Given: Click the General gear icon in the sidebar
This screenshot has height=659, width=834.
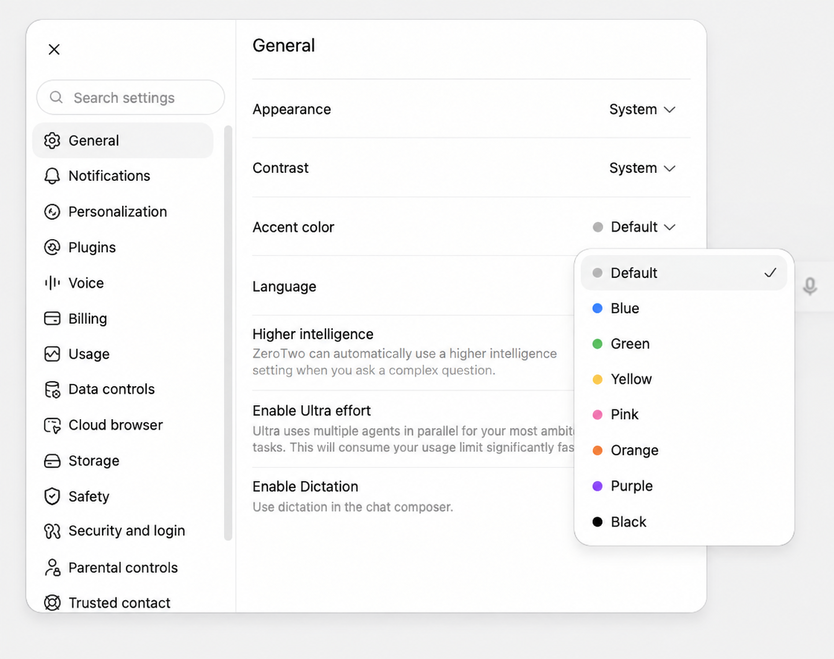Looking at the screenshot, I should pyautogui.click(x=52, y=140).
